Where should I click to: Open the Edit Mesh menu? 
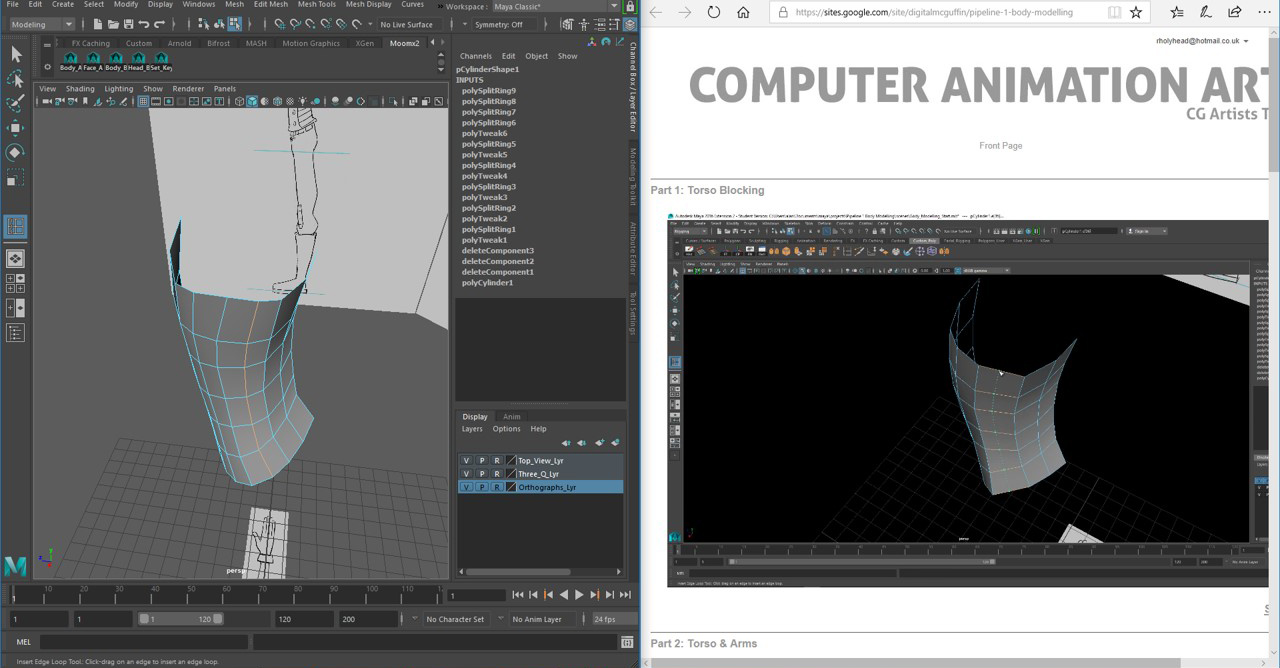tap(271, 5)
